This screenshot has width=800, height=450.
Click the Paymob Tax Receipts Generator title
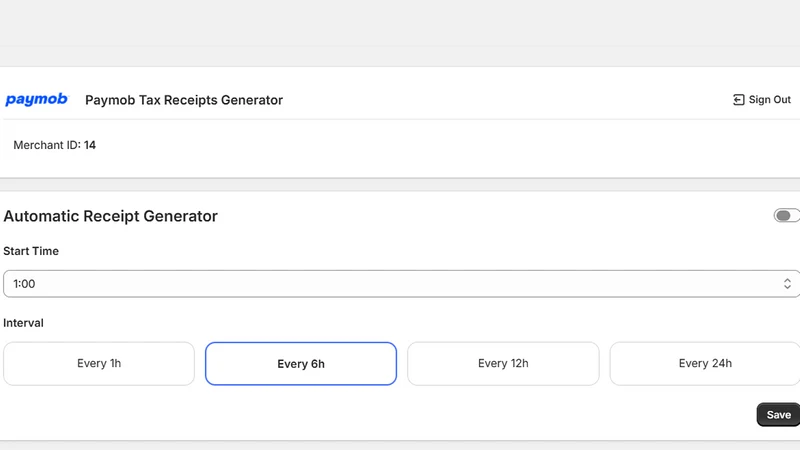click(x=184, y=100)
